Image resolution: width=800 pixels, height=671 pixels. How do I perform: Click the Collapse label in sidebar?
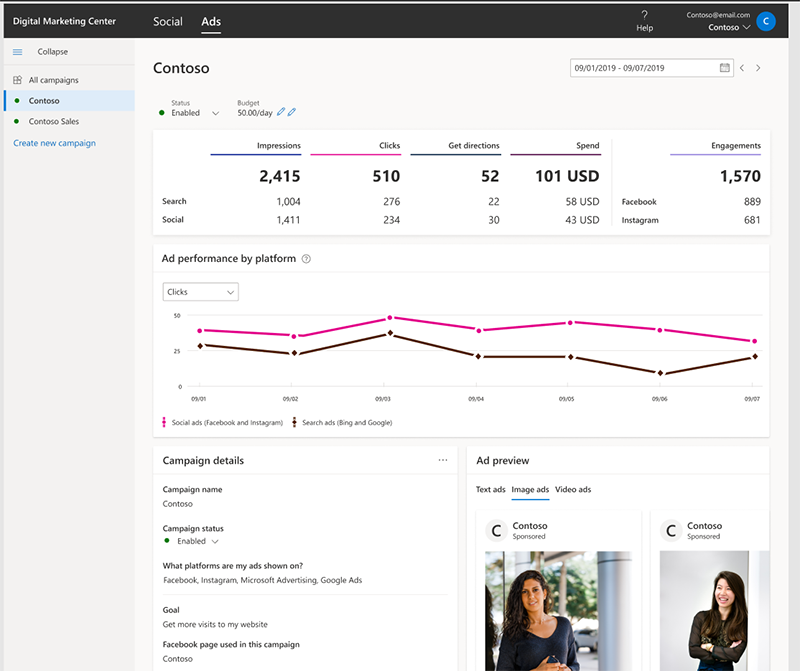click(x=53, y=52)
